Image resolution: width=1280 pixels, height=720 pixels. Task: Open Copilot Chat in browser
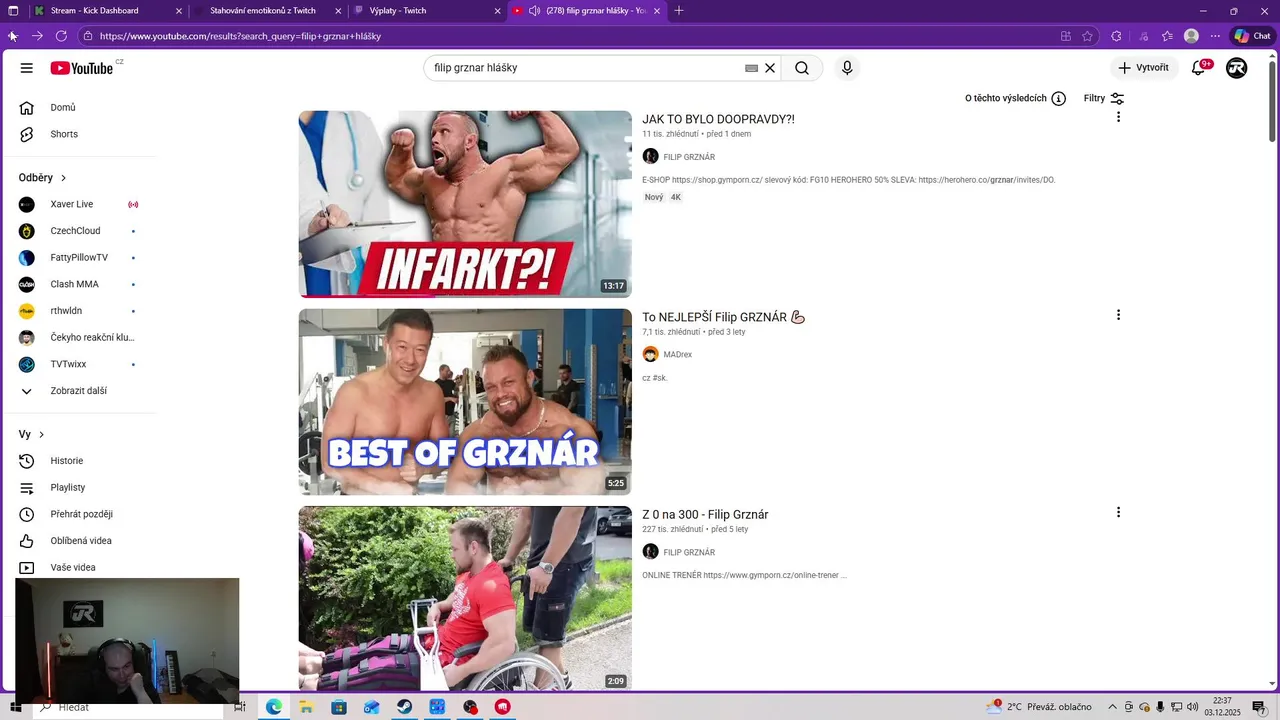pyautogui.click(x=1253, y=36)
